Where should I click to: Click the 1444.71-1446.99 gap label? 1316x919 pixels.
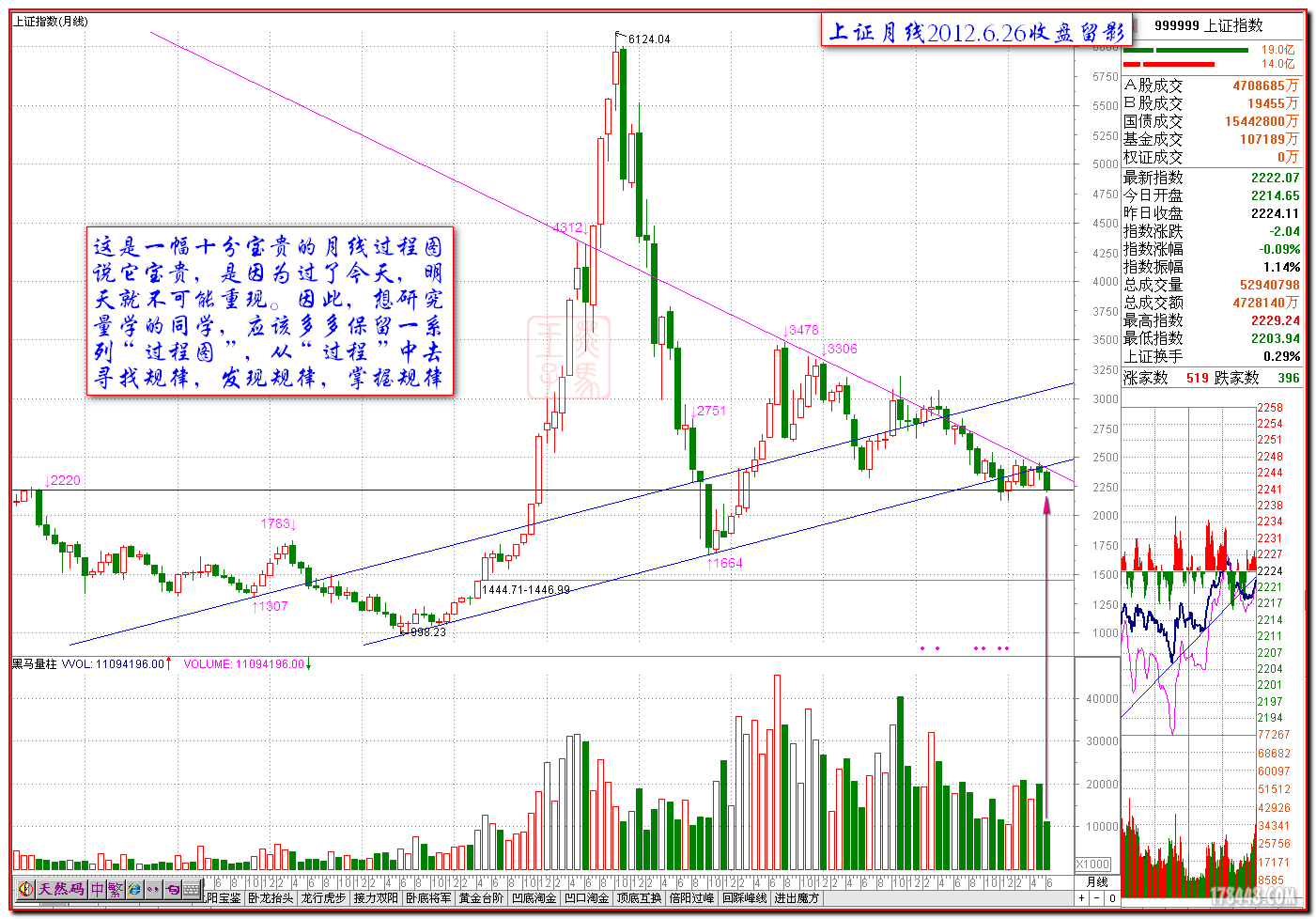[526, 590]
